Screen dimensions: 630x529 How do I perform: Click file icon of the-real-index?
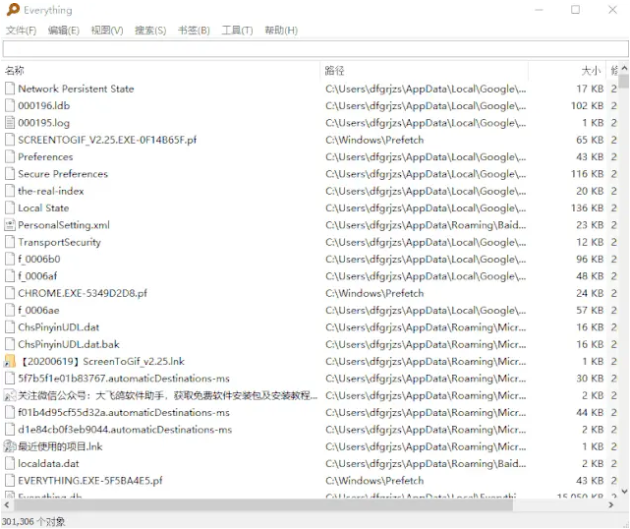[x=10, y=191]
